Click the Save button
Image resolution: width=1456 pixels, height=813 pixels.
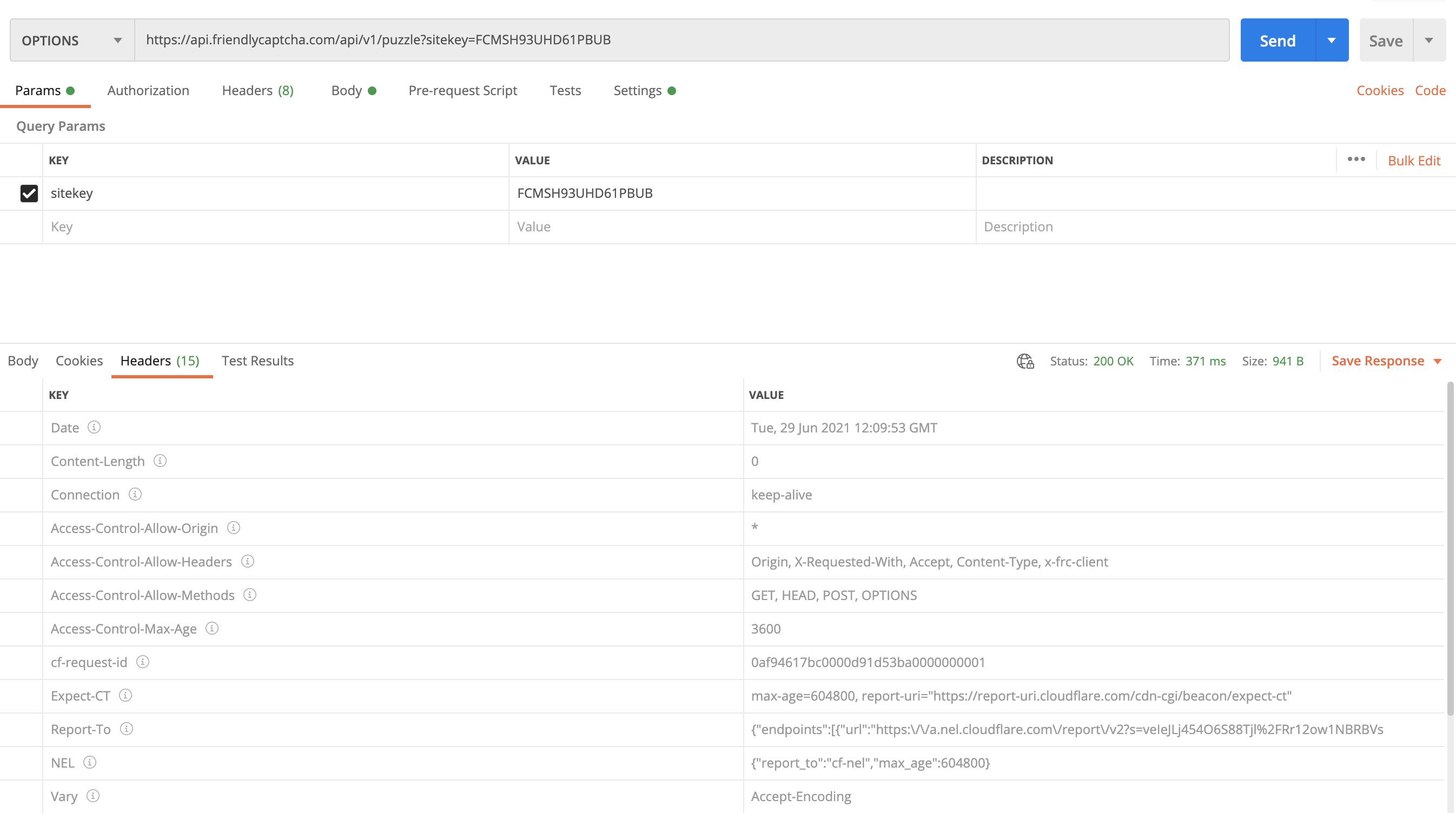pyautogui.click(x=1386, y=40)
